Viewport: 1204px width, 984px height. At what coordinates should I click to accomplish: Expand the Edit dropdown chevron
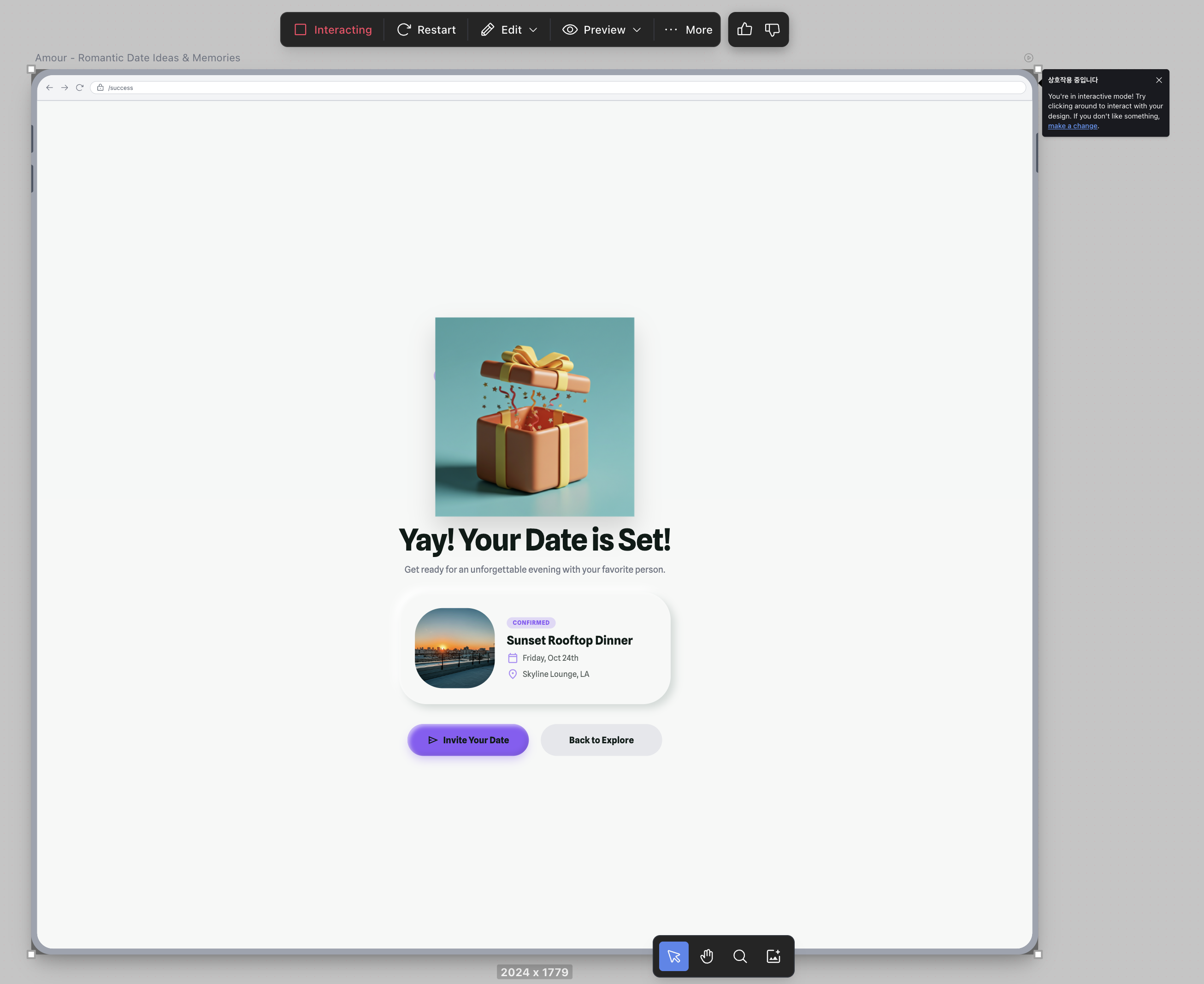click(x=533, y=30)
